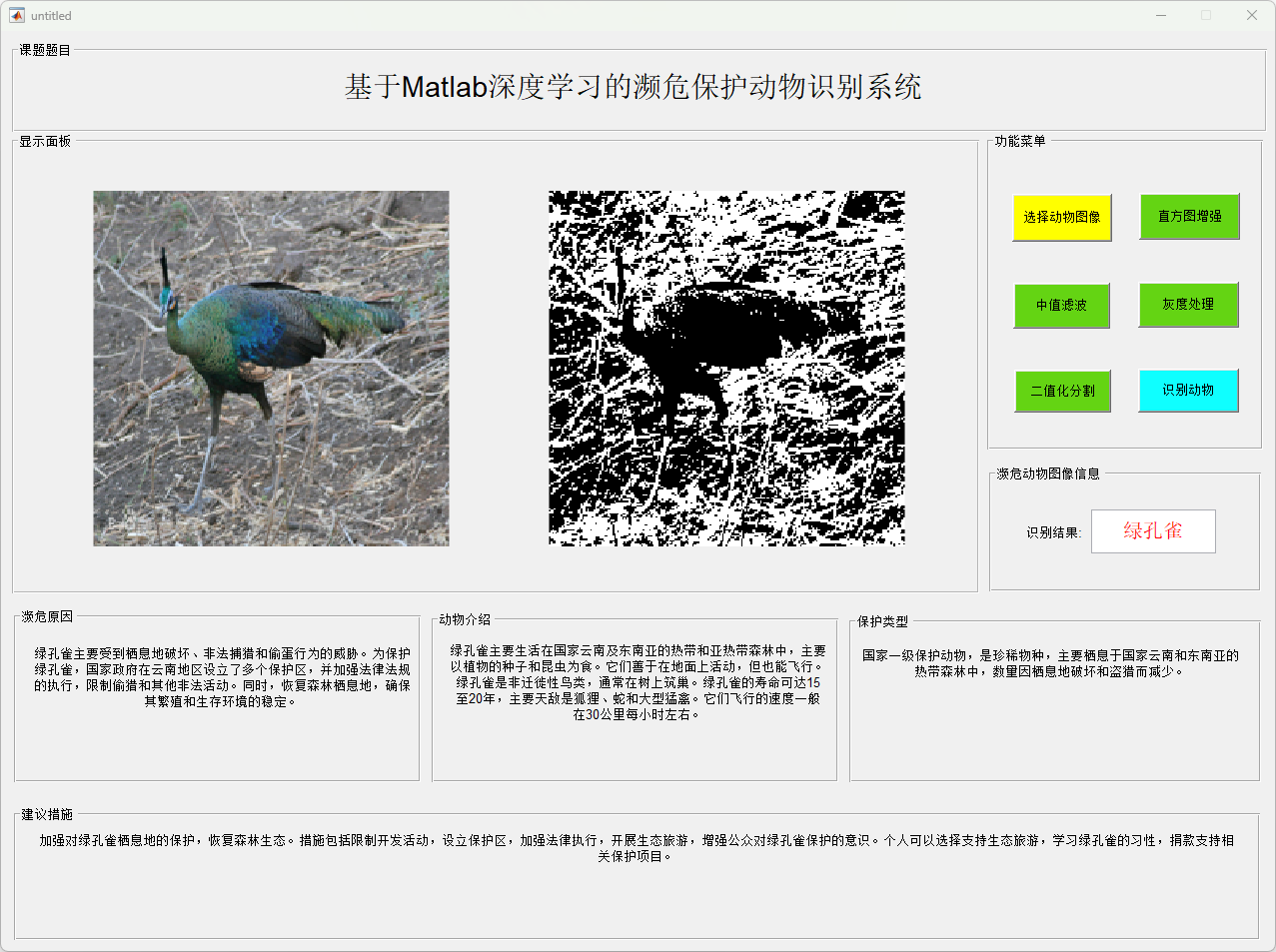The image size is (1276, 952).
Task: Click the 濒危原因 description text
Action: coord(222,677)
